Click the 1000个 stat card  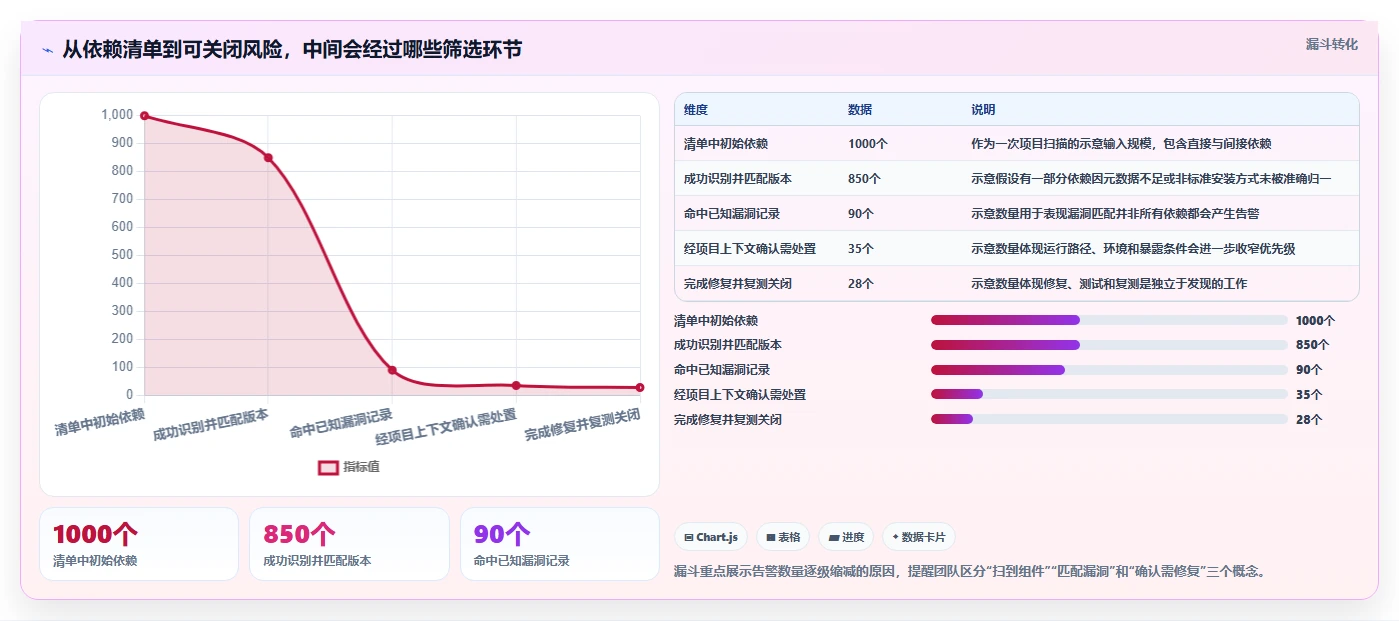coord(139,544)
